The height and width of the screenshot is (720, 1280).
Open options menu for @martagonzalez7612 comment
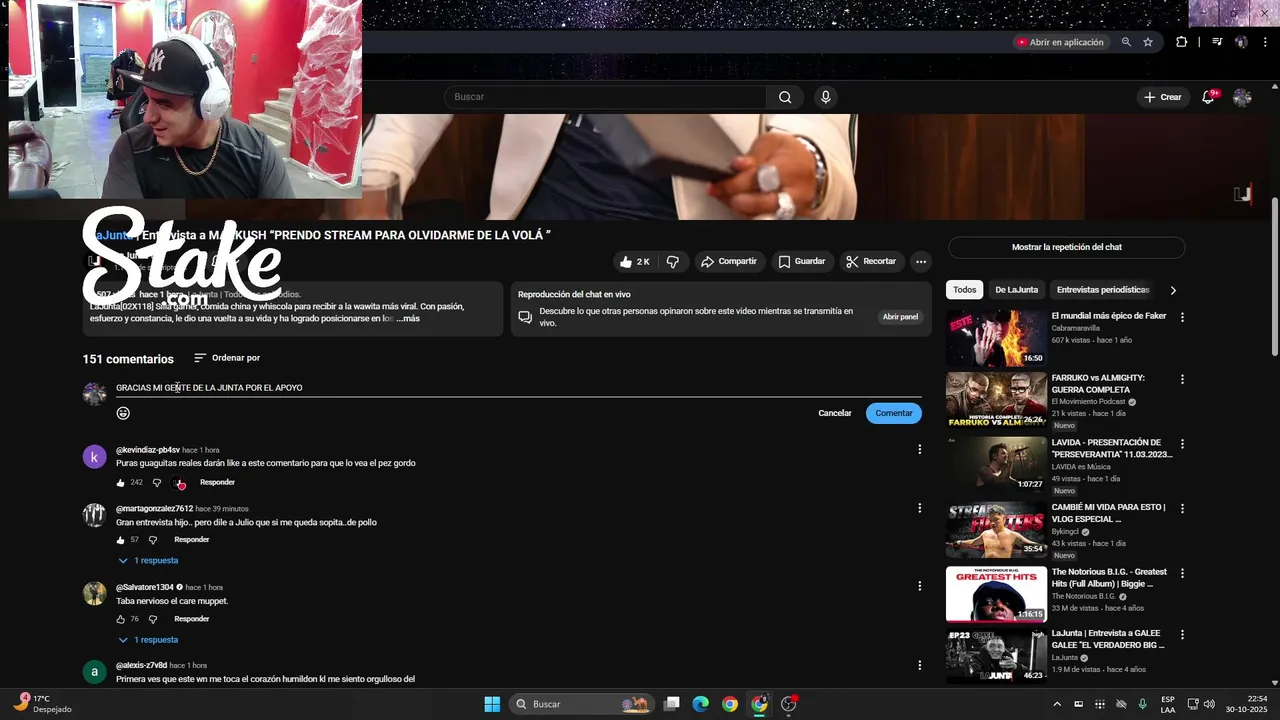(x=919, y=508)
